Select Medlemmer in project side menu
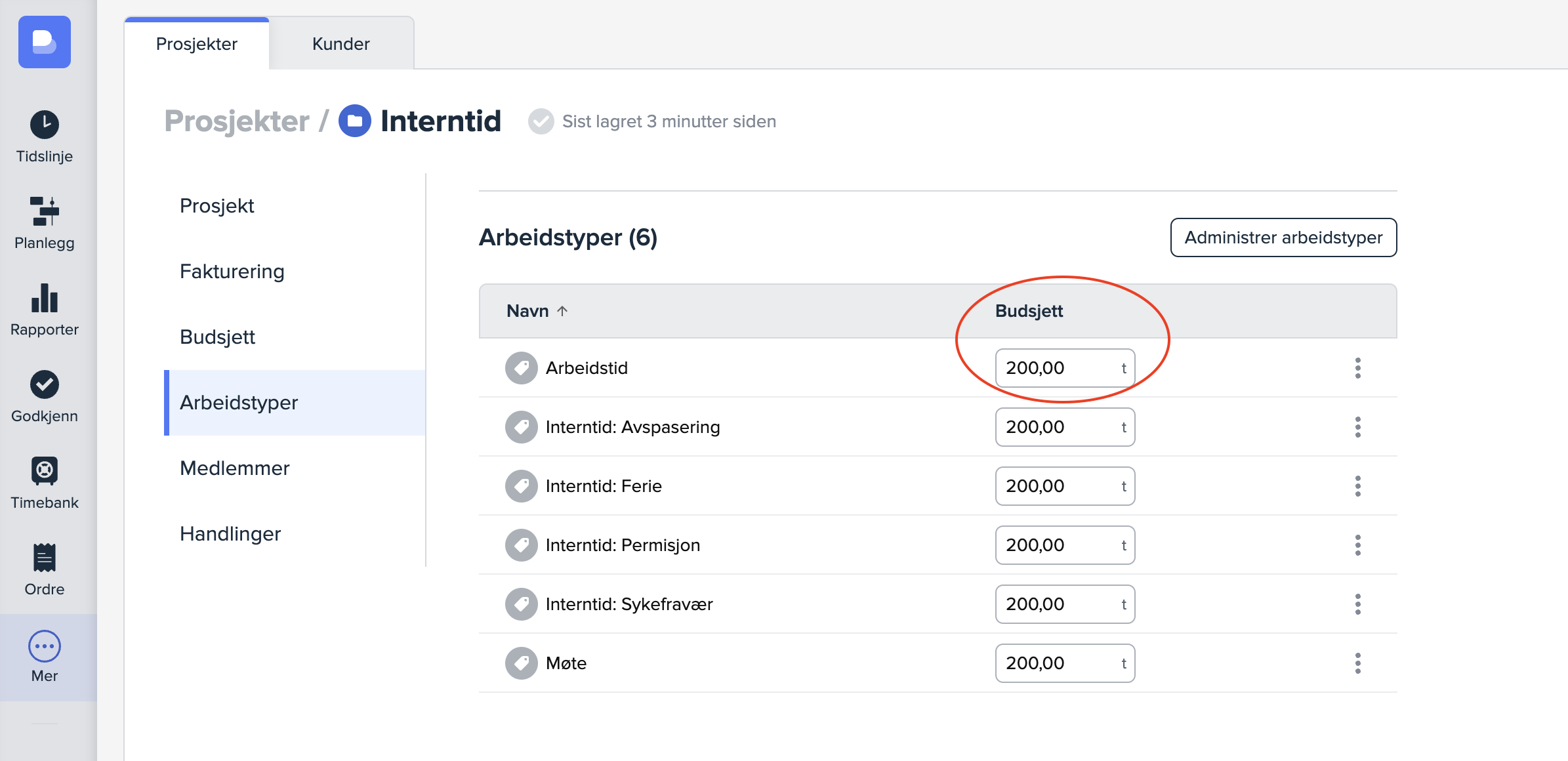The height and width of the screenshot is (761, 1568). (234, 468)
